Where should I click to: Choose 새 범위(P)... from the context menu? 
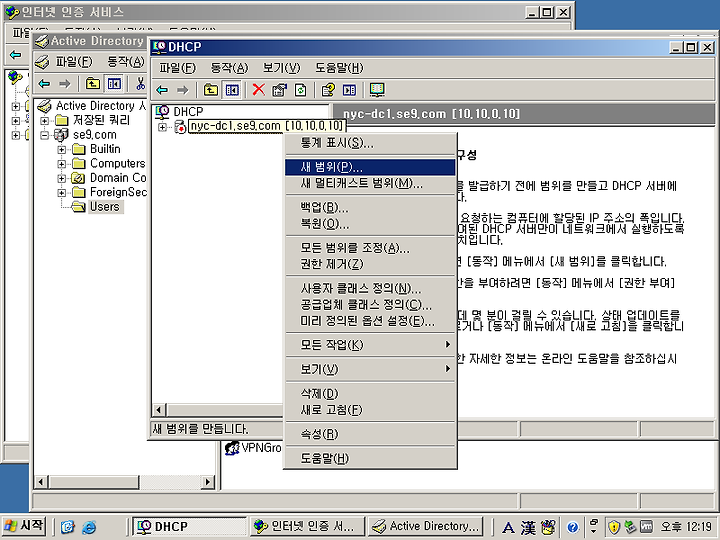point(370,167)
